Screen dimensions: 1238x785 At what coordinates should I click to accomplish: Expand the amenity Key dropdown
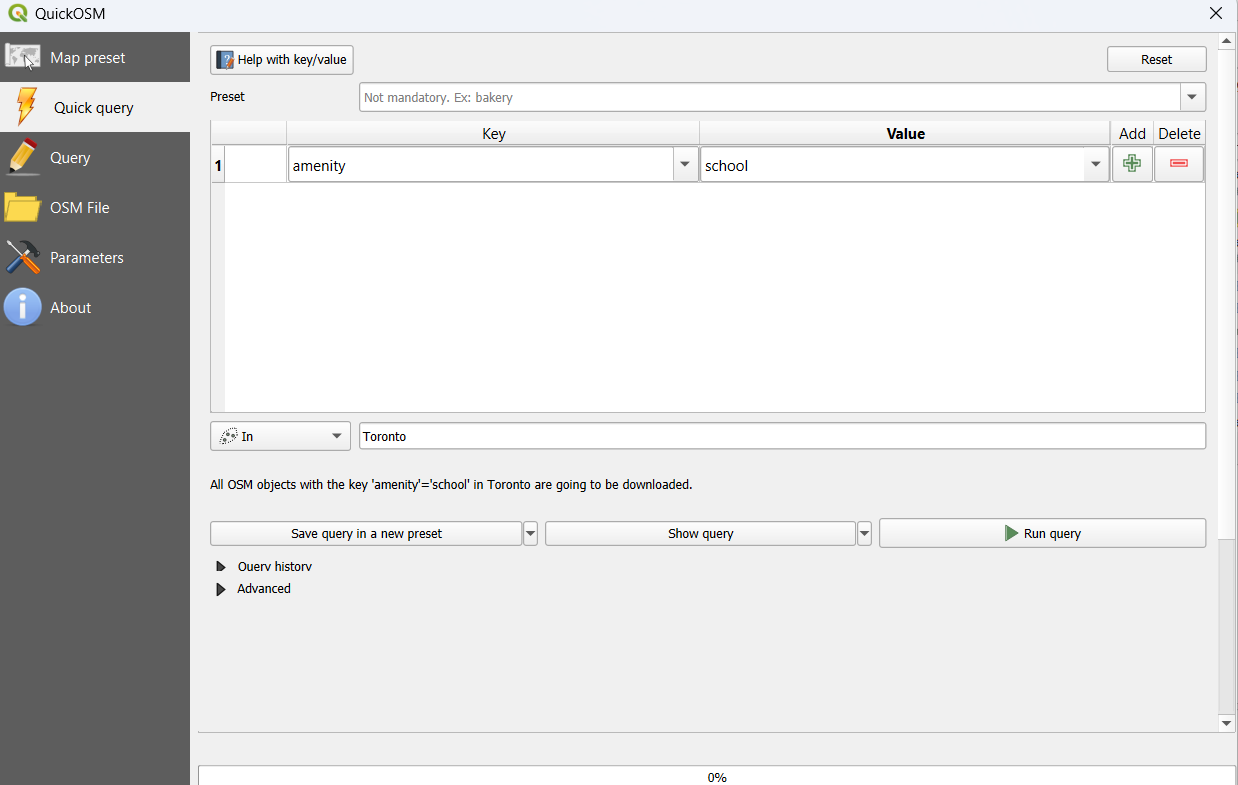(685, 165)
